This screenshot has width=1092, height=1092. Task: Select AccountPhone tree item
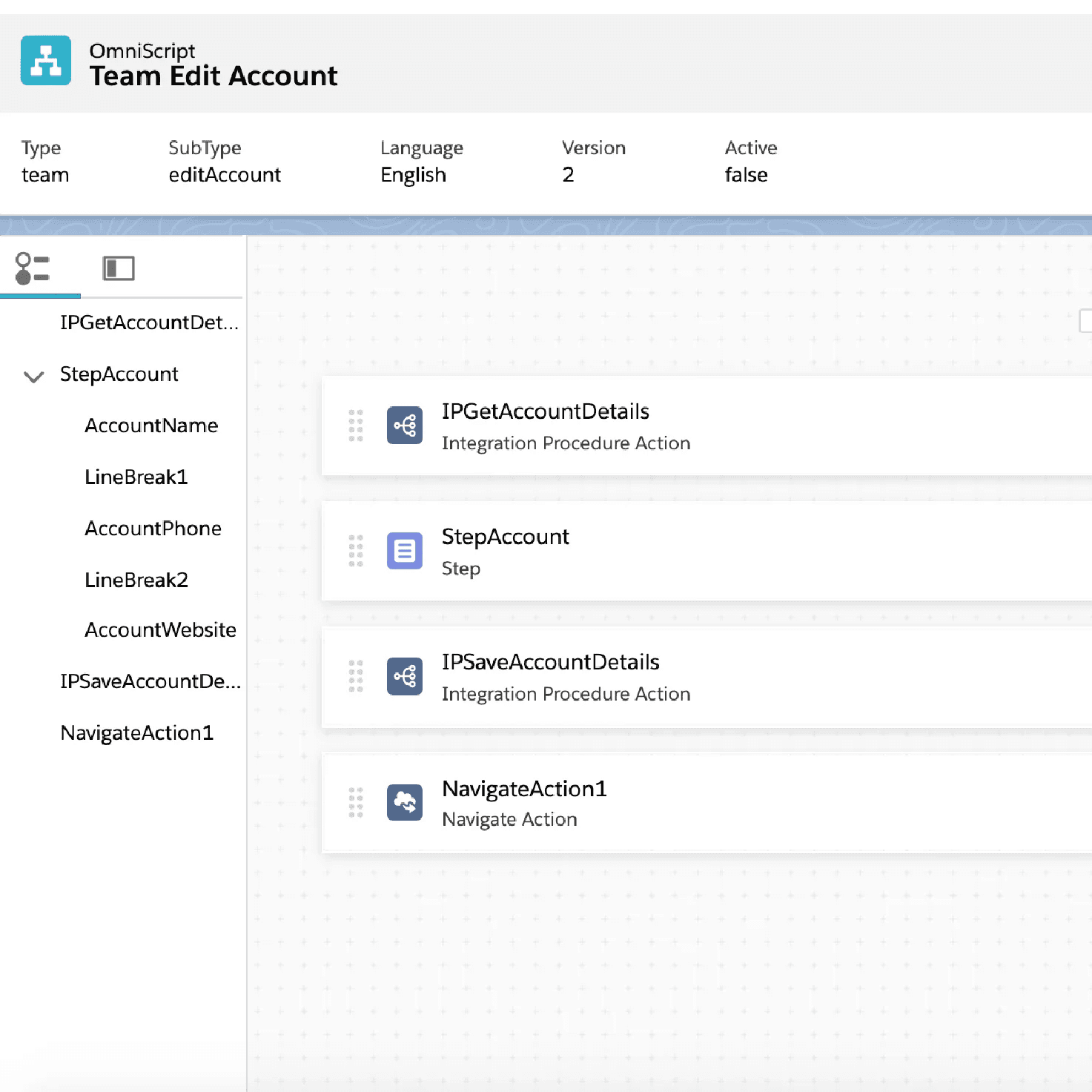[153, 529]
